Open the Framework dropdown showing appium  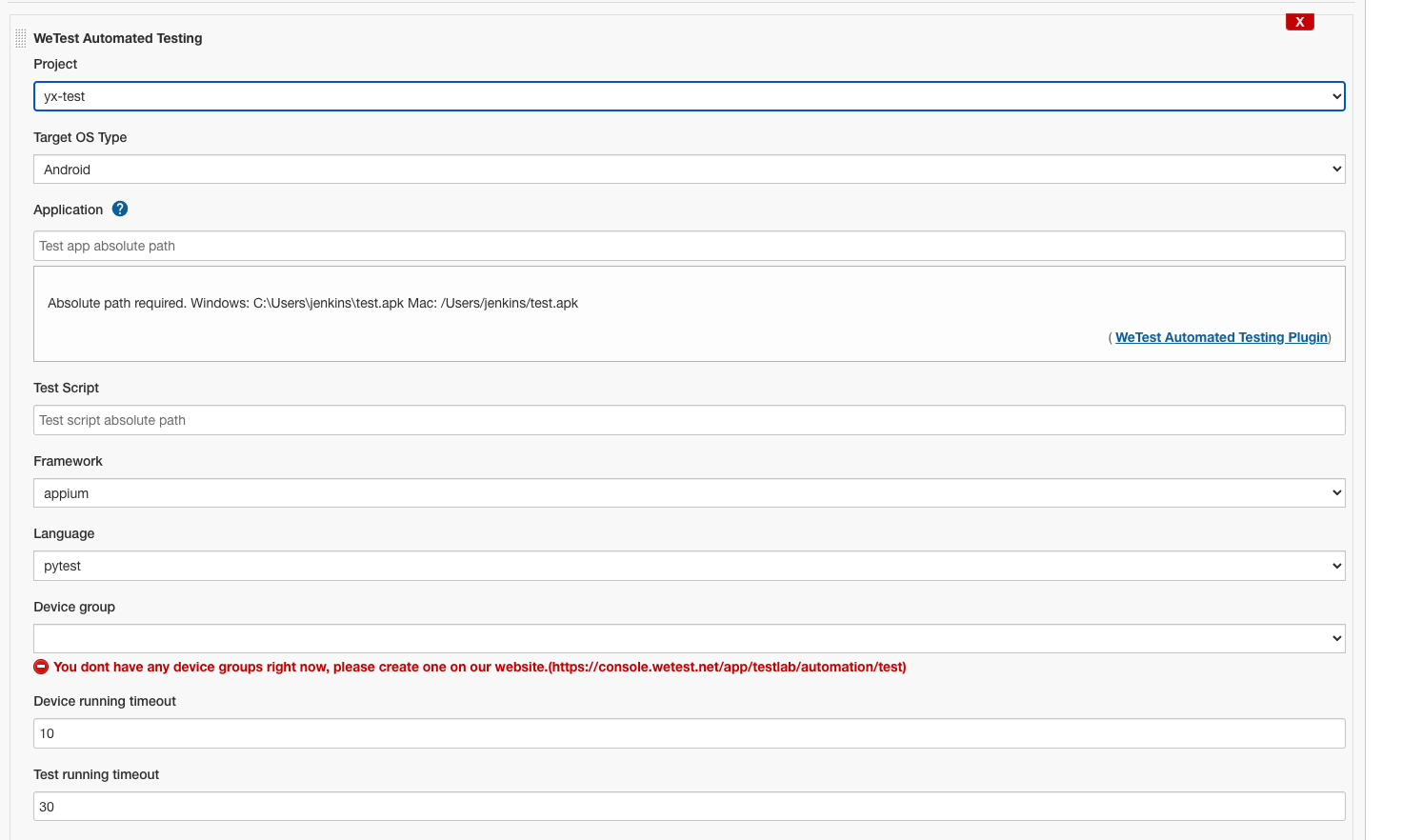click(x=689, y=493)
